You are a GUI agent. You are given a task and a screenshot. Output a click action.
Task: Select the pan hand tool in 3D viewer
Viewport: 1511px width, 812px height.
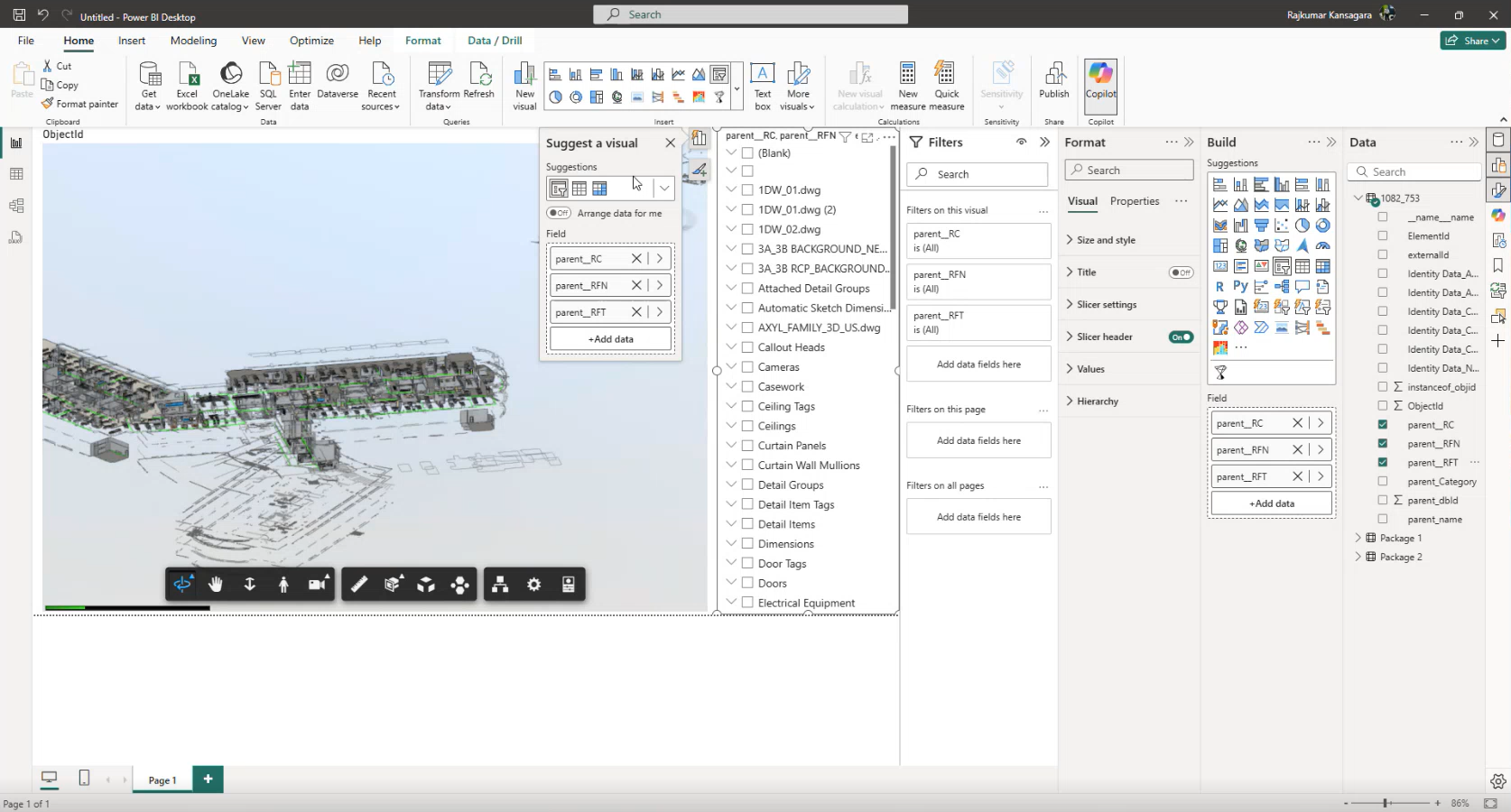pos(216,585)
